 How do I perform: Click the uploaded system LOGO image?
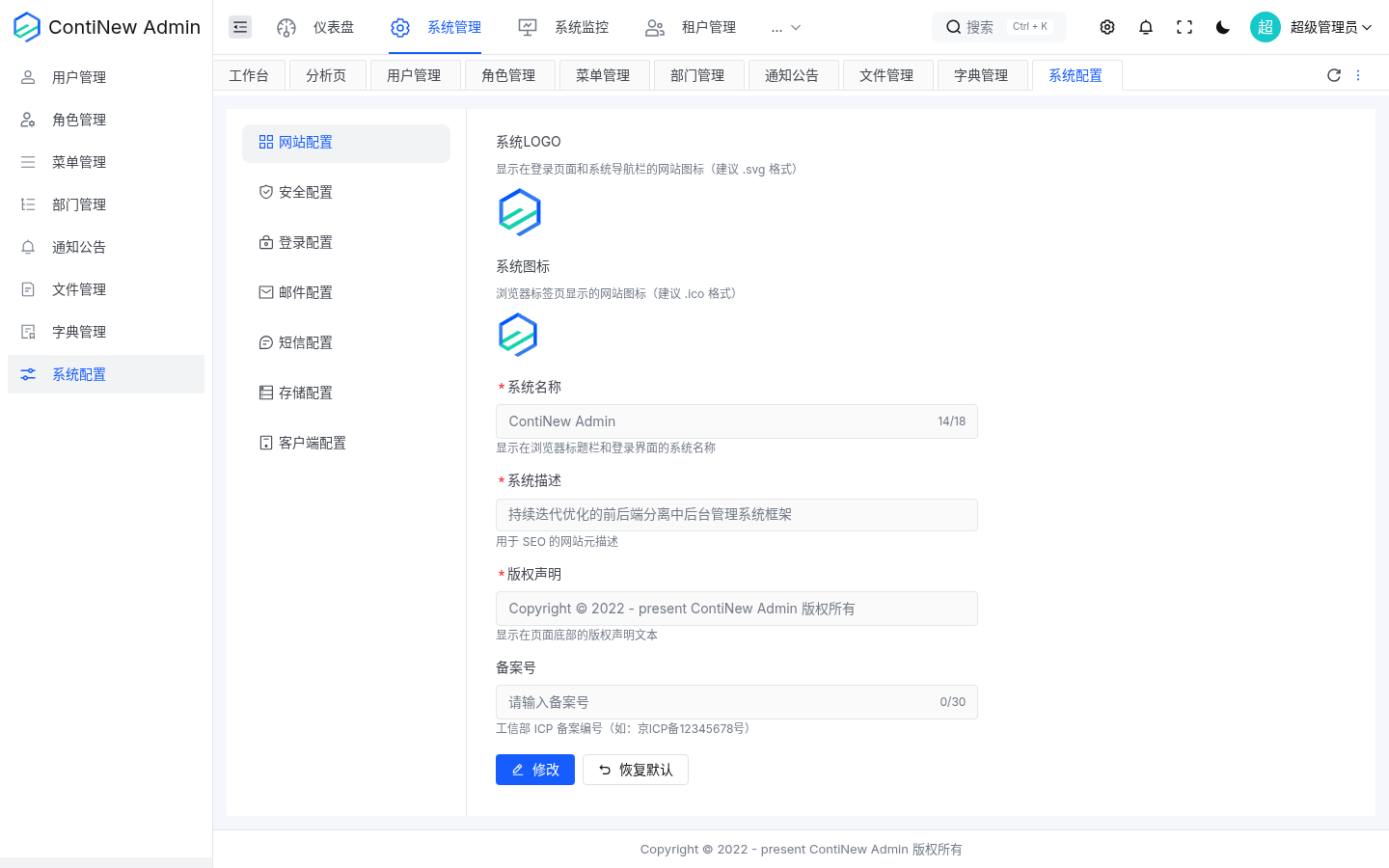[520, 212]
